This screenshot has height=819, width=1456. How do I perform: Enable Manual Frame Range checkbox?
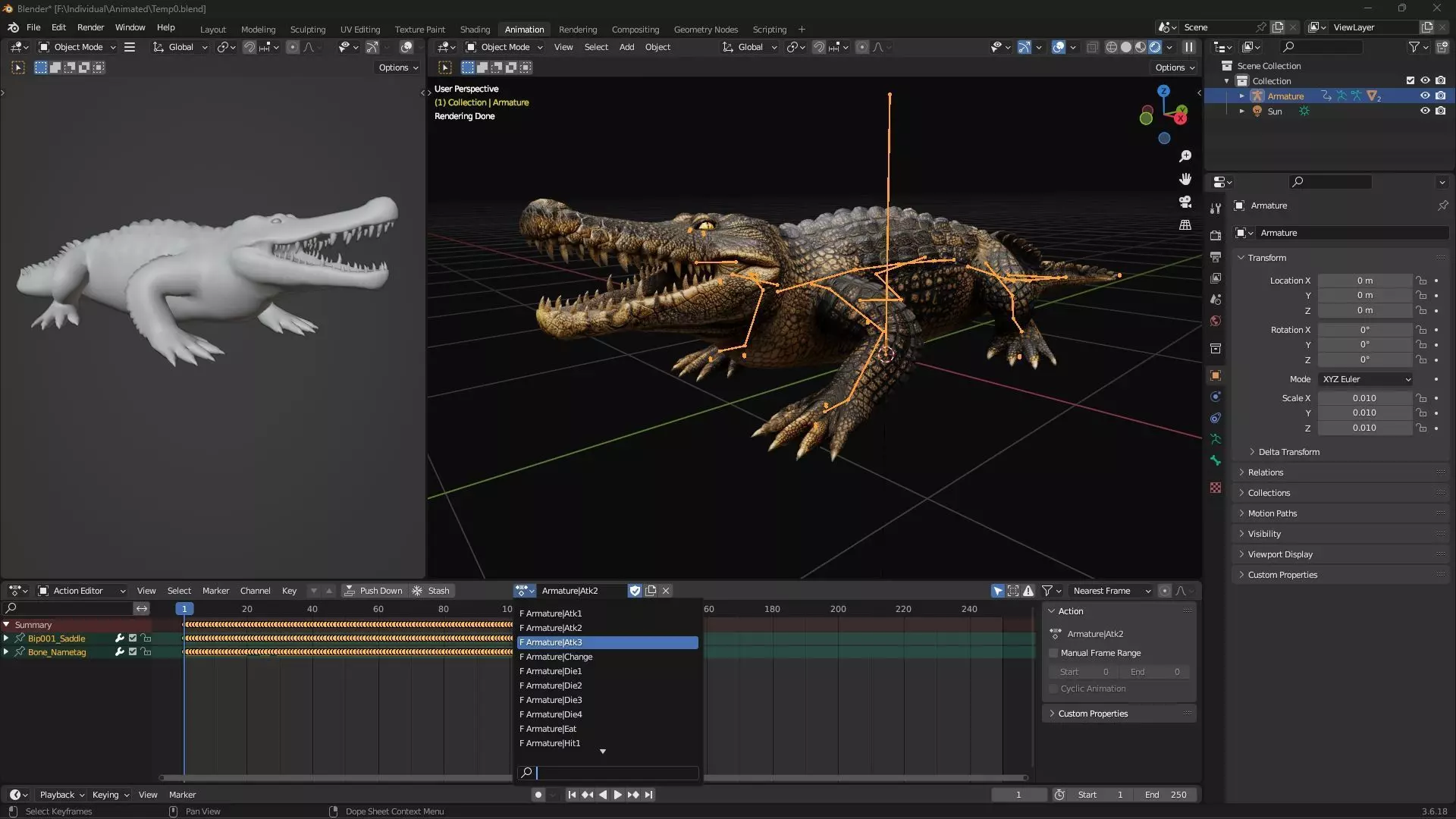pos(1053,653)
